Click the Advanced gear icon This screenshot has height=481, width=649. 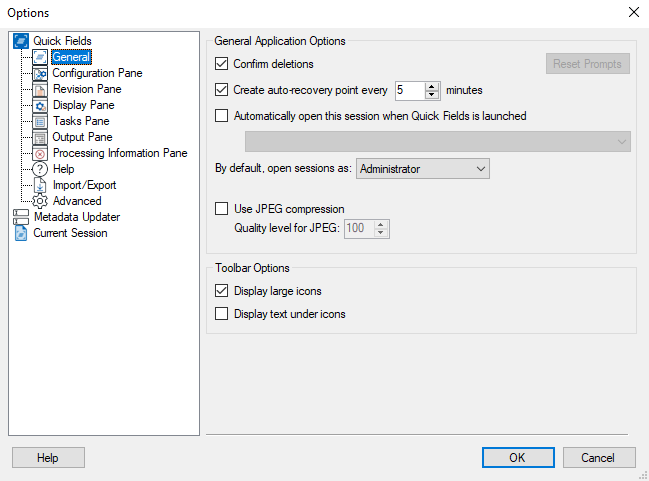(40, 201)
